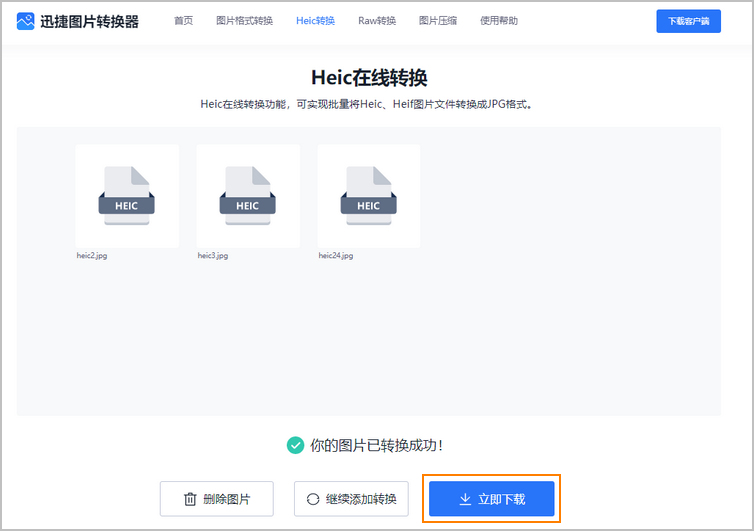Click the green success checkmark icon
This screenshot has width=754, height=531.
tap(295, 445)
